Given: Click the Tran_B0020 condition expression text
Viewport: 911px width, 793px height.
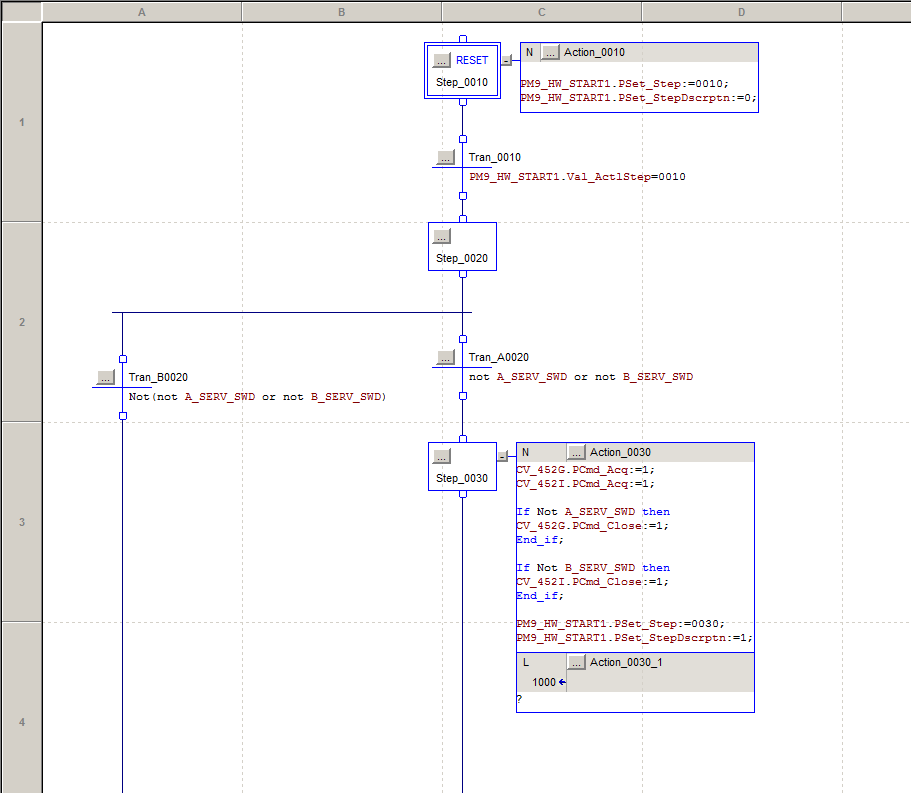Looking at the screenshot, I should point(257,396).
